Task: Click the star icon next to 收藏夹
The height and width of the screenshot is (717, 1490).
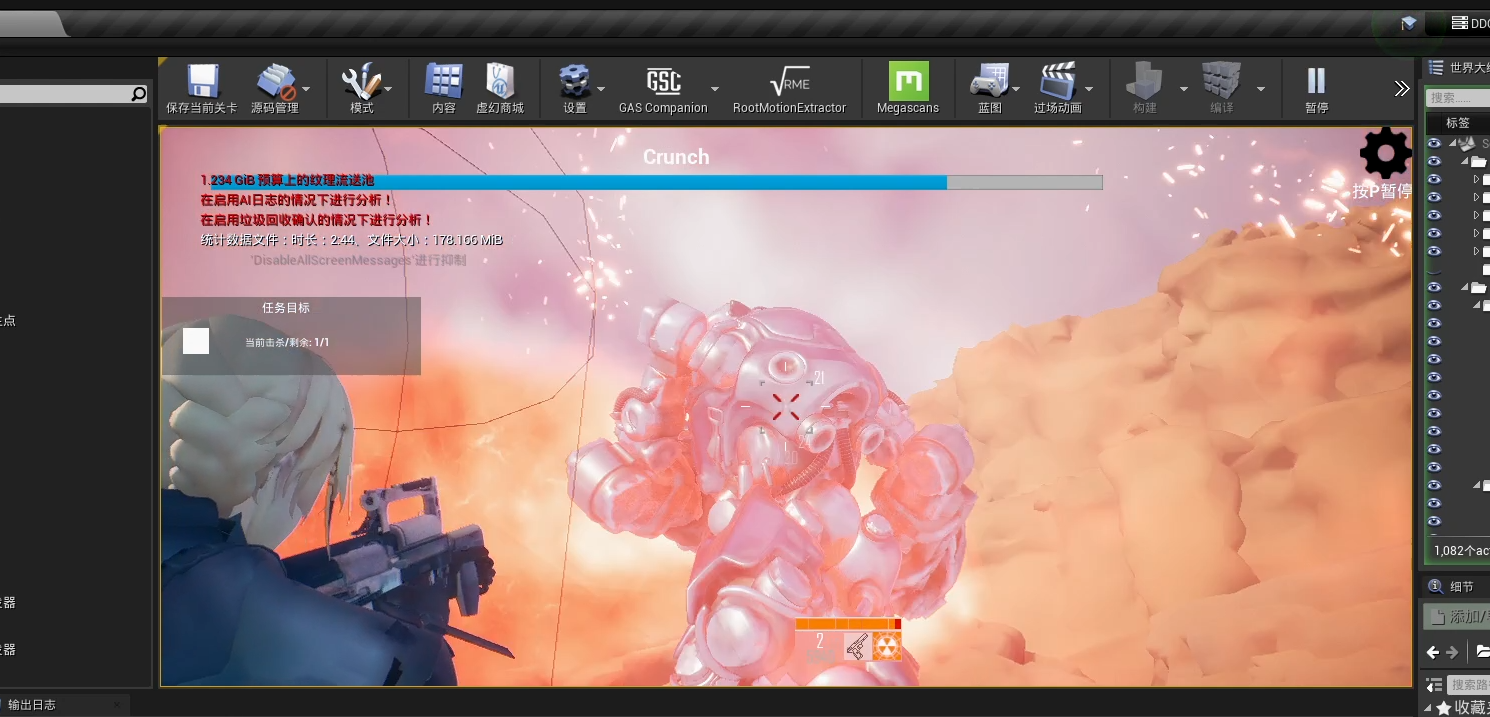Action: coord(1444,708)
